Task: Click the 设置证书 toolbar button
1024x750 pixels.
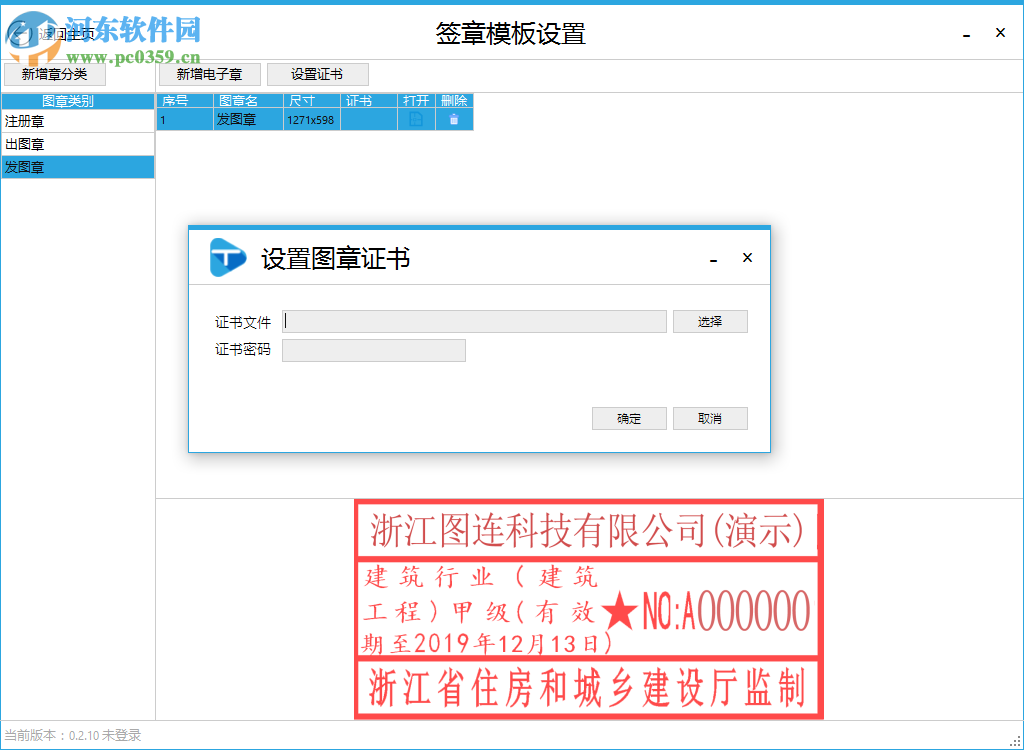Action: (x=317, y=74)
